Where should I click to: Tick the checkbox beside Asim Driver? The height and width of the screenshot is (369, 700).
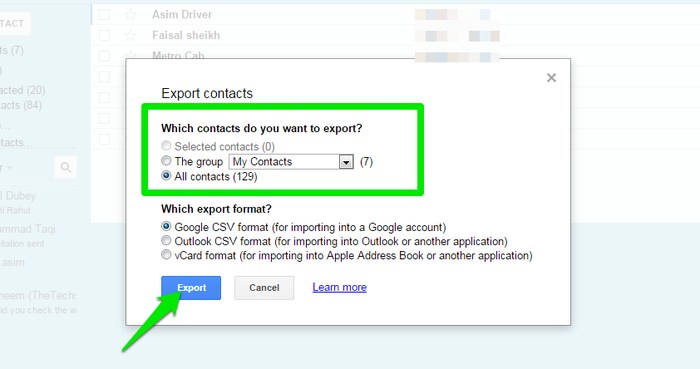104,14
